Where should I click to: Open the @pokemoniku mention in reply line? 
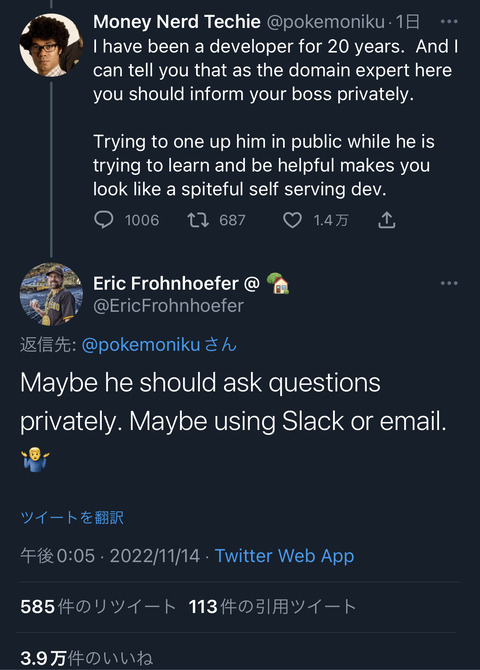pos(141,344)
